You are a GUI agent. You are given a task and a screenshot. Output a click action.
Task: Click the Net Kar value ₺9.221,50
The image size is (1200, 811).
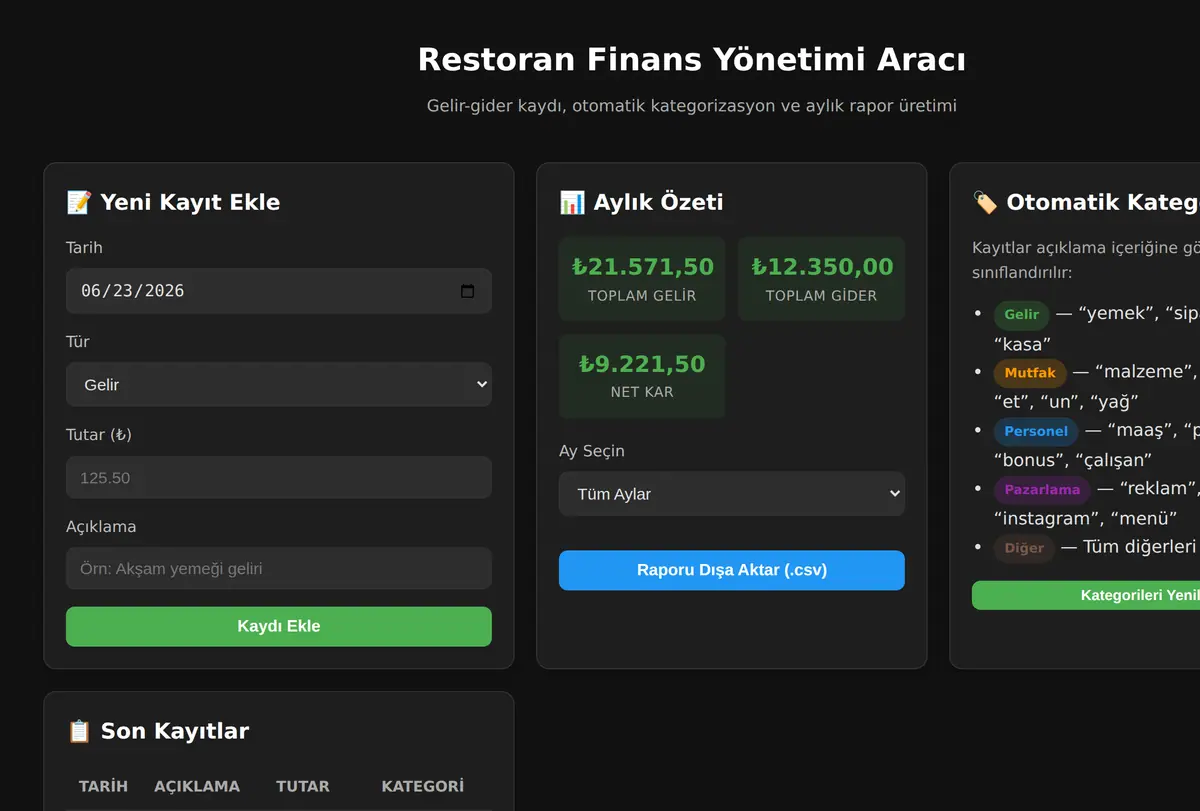pyautogui.click(x=642, y=364)
